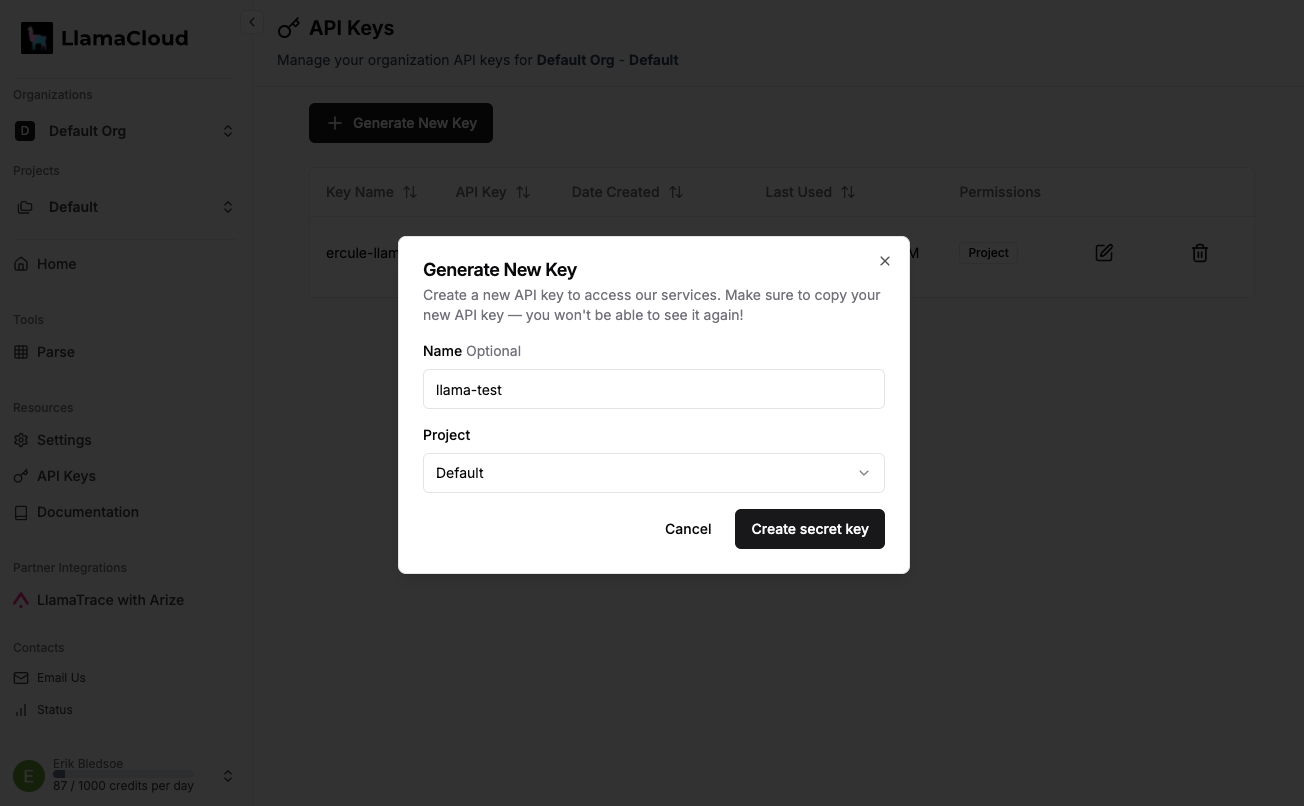Screen dimensions: 1304x806
Task: Close the Generate New Key dialog
Action: (x=884, y=261)
